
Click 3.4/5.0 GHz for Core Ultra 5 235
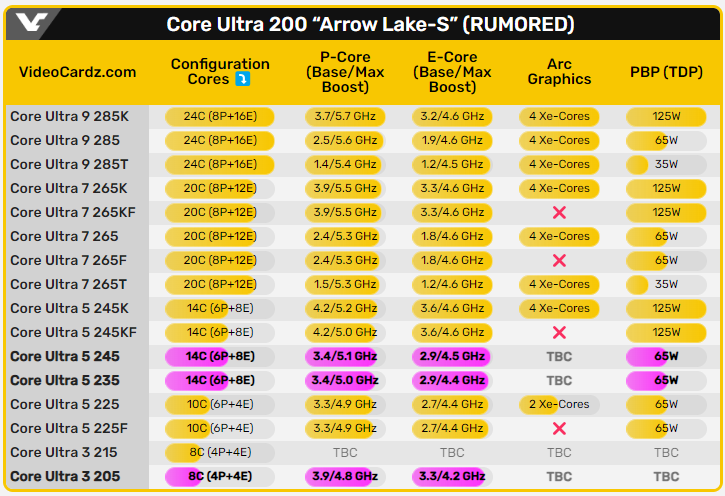[345, 380]
